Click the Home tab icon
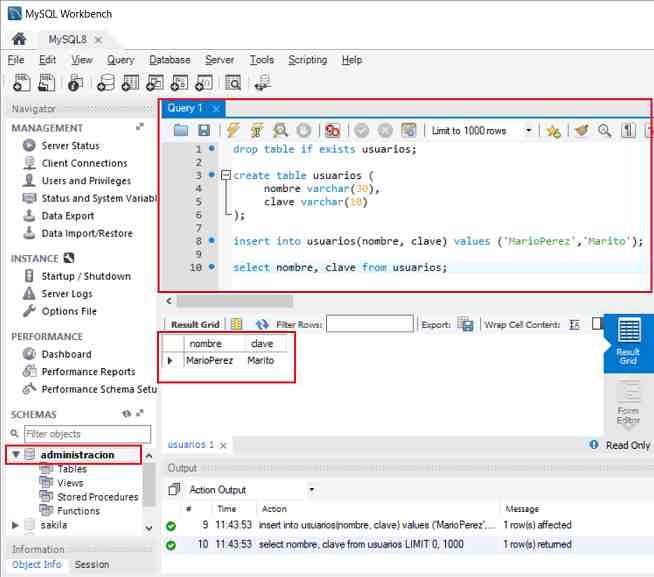The height and width of the screenshot is (577, 654). [x=18, y=39]
